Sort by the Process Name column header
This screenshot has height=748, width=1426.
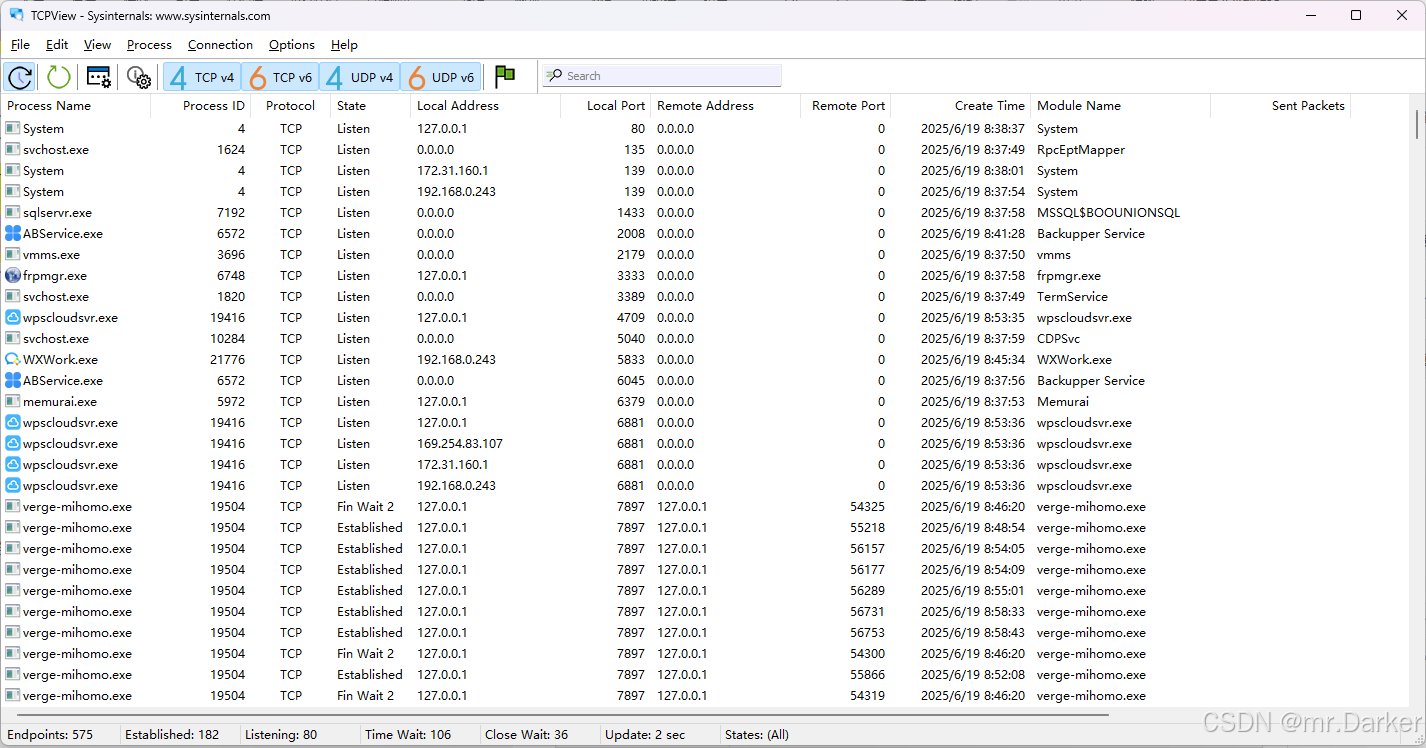point(48,105)
